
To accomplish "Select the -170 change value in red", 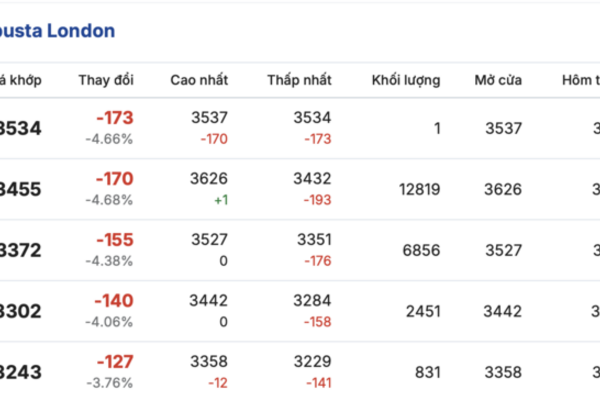I will click(x=114, y=180).
